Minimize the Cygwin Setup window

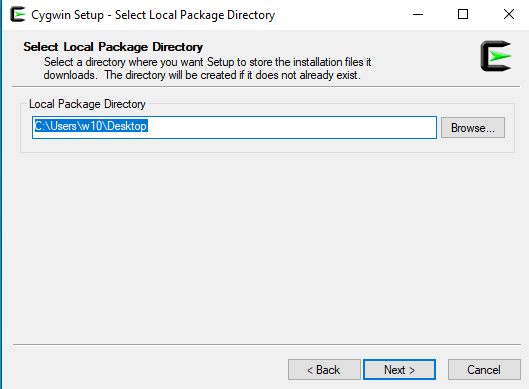(418, 15)
